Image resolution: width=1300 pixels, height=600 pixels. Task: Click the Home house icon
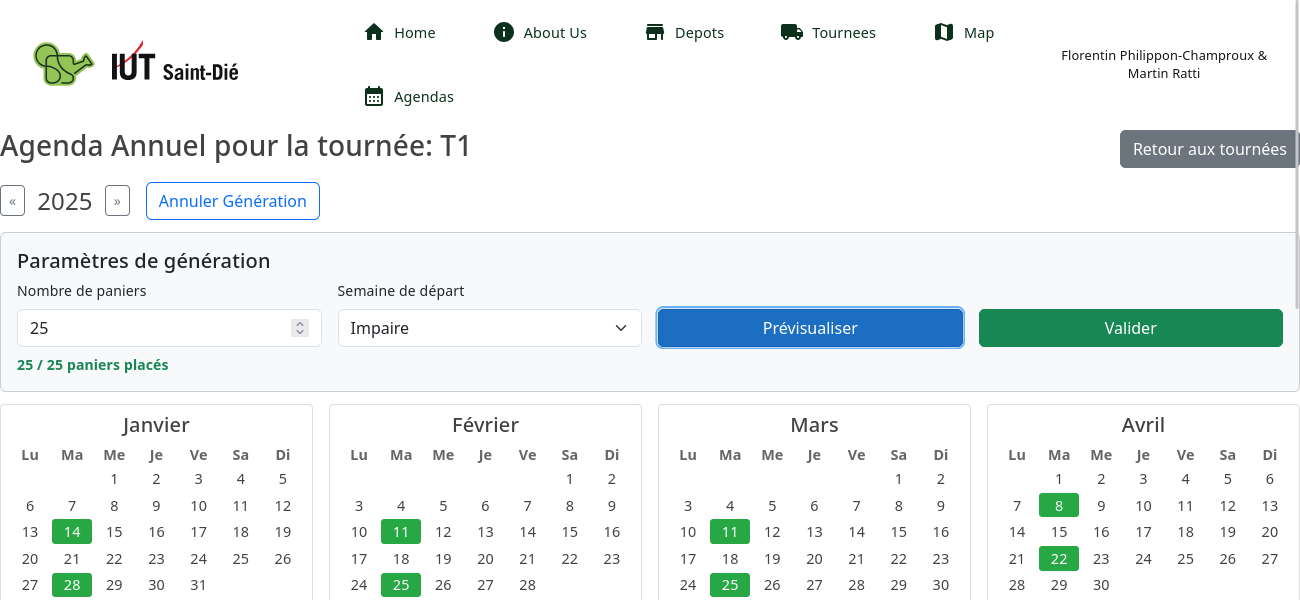374,32
